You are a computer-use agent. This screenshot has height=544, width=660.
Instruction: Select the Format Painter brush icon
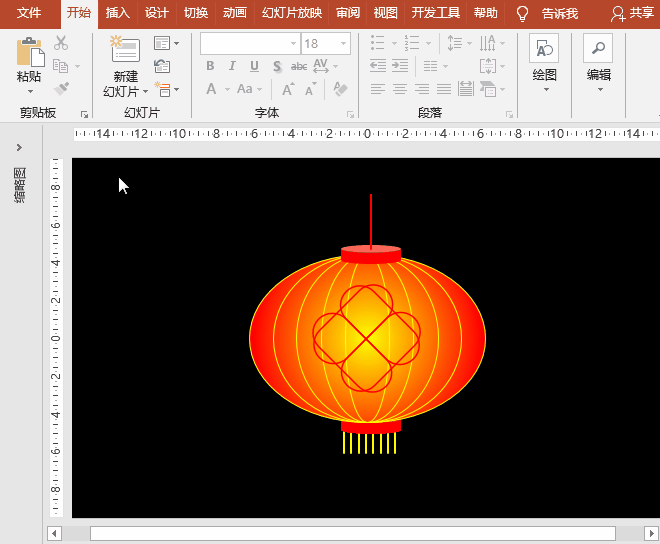61,89
